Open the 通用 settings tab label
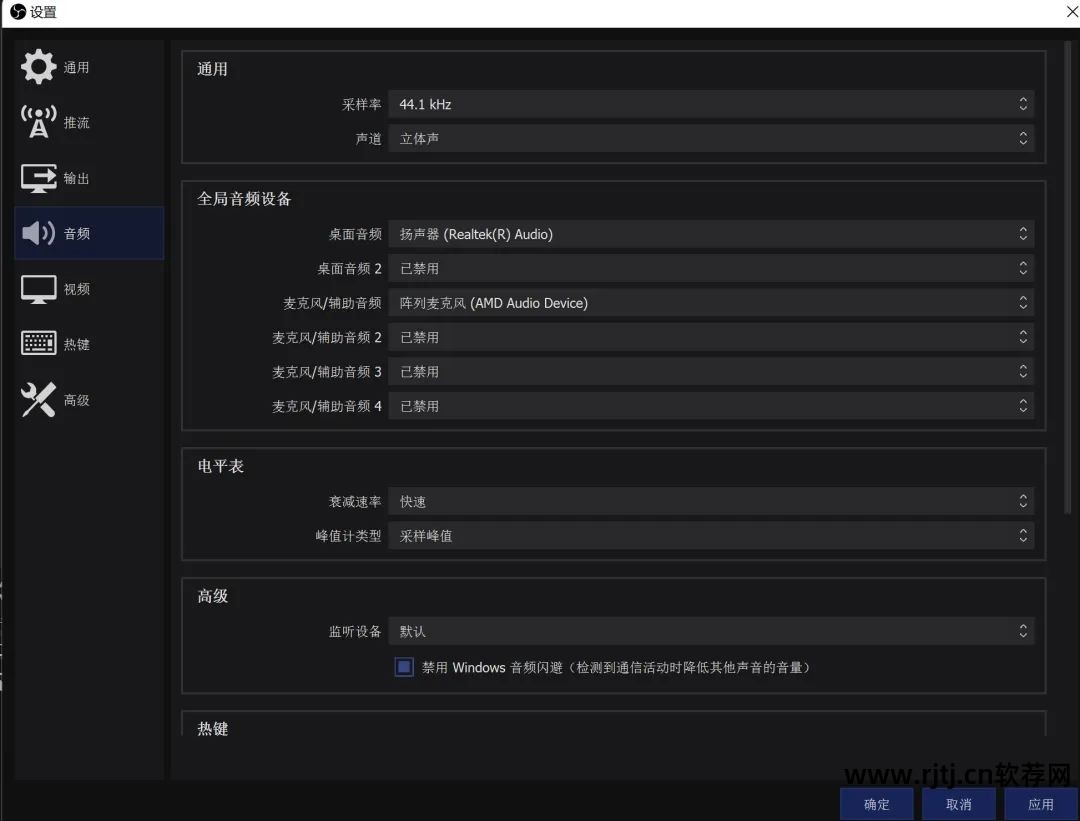 point(76,67)
